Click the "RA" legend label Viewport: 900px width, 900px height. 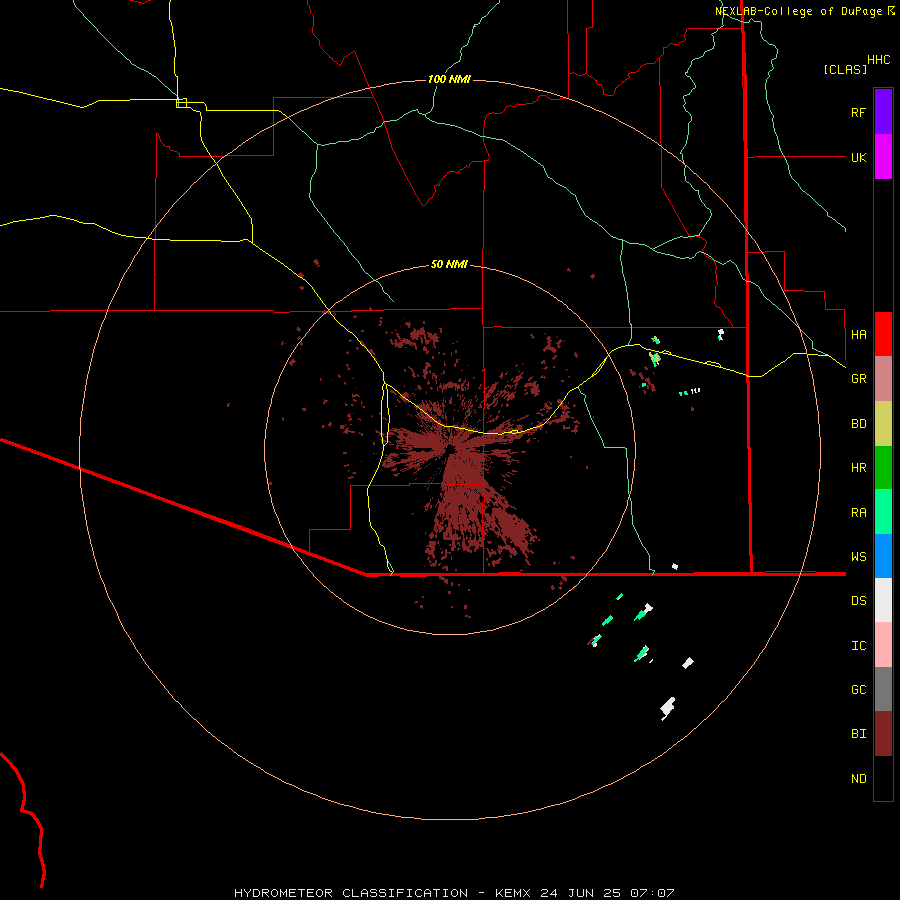(858, 513)
